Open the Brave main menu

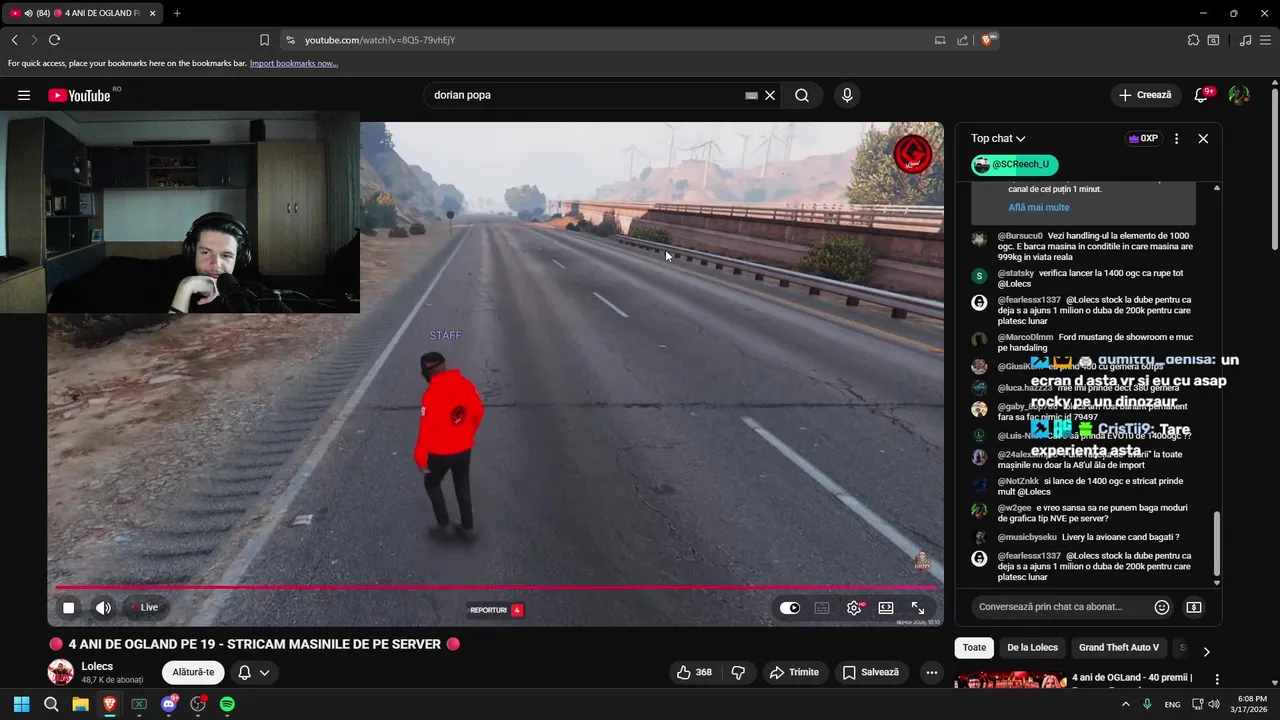point(1266,40)
